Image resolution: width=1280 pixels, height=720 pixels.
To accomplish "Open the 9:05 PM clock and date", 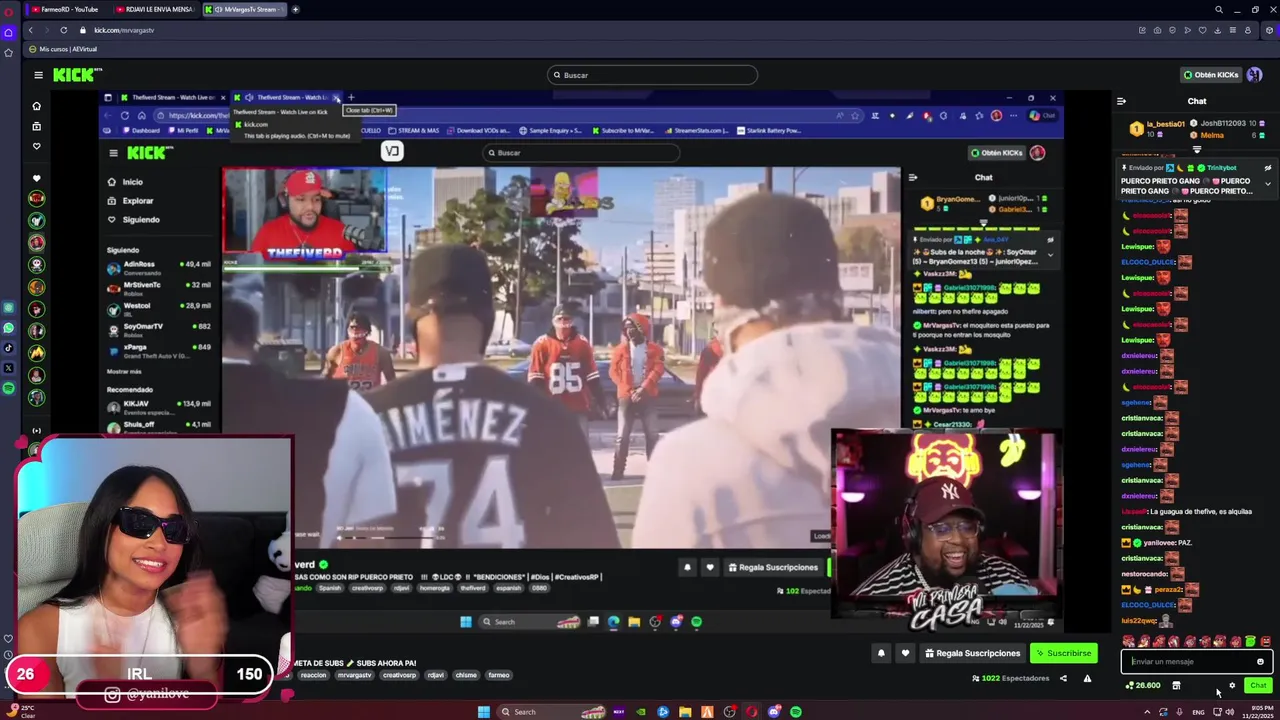I will tap(1257, 712).
